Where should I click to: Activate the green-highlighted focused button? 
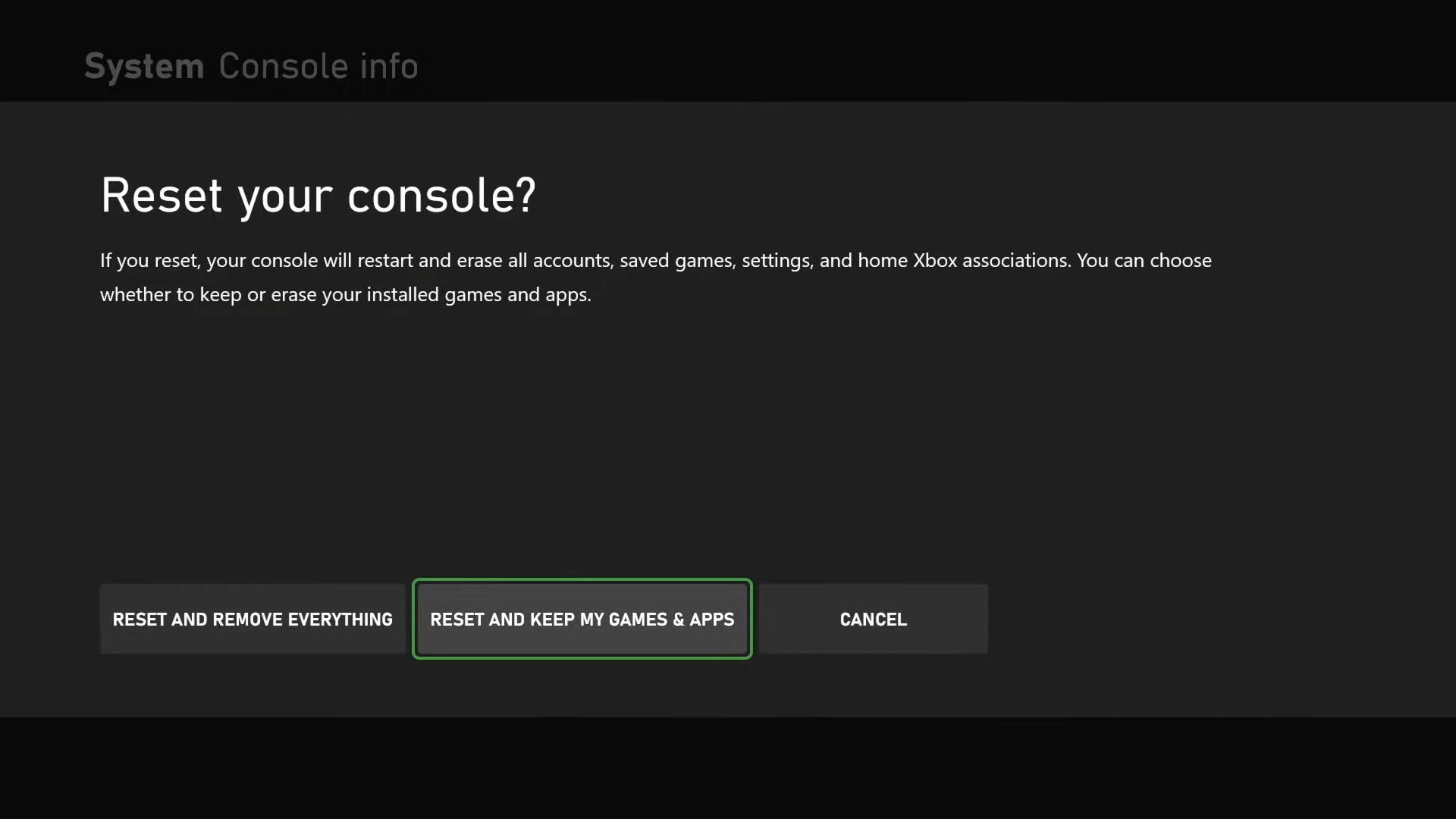[x=582, y=619]
